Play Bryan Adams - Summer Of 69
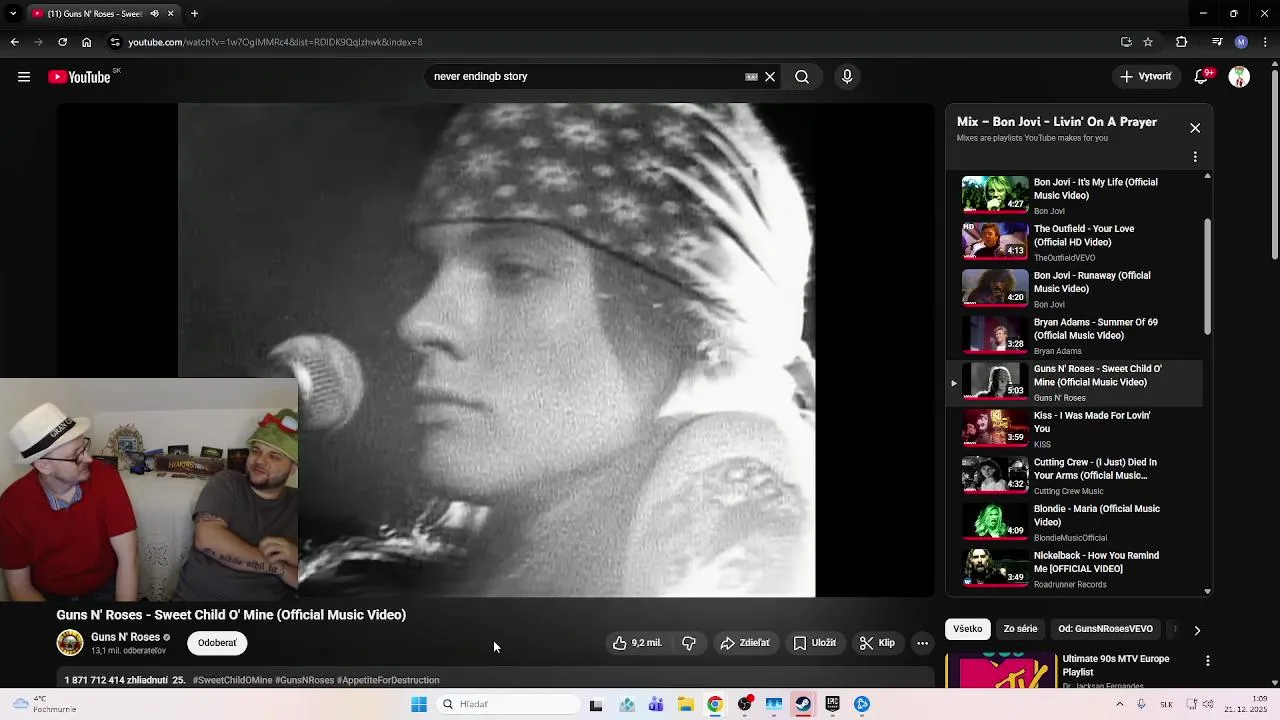 1075,335
